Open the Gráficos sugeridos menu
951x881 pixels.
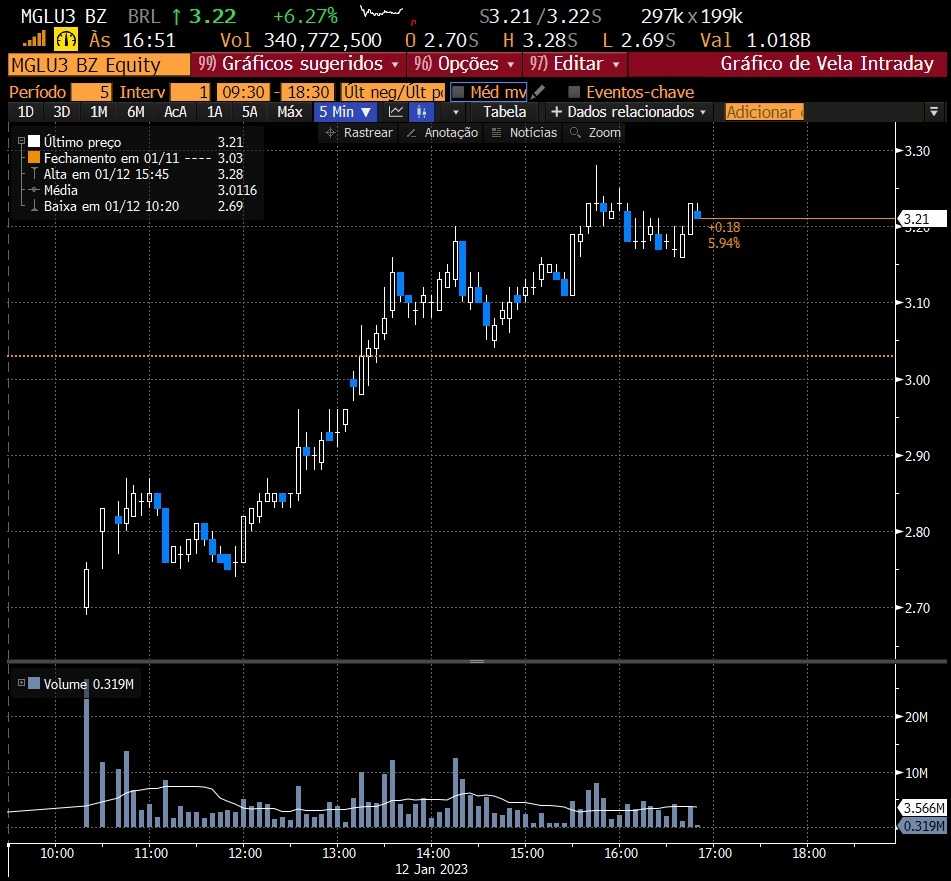(x=299, y=64)
